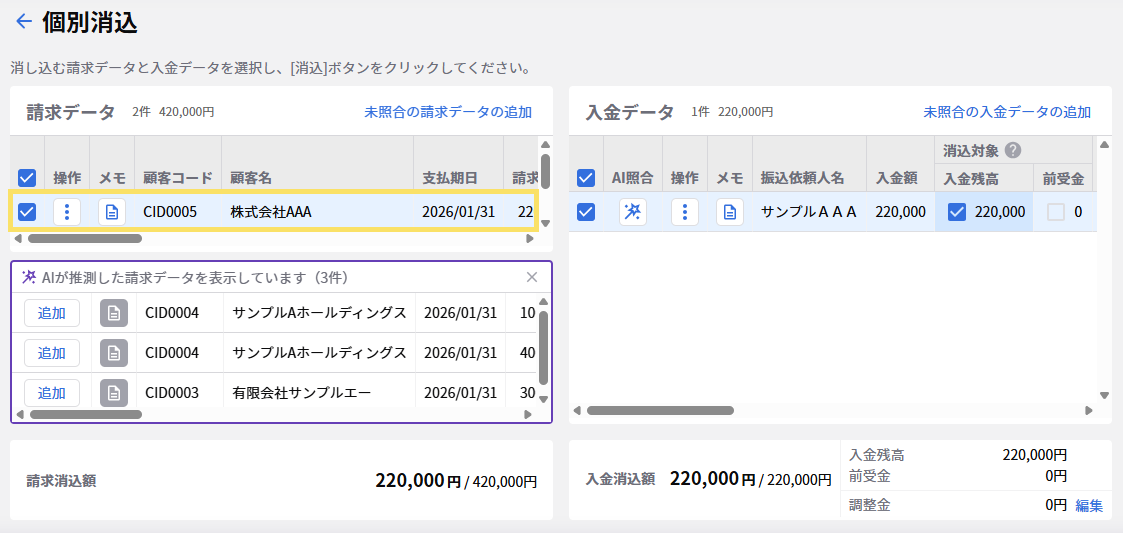Viewport: 1123px width, 533px height.
Task: Uncheck the 株式会社AAA invoice row checkbox
Action: tap(27, 212)
